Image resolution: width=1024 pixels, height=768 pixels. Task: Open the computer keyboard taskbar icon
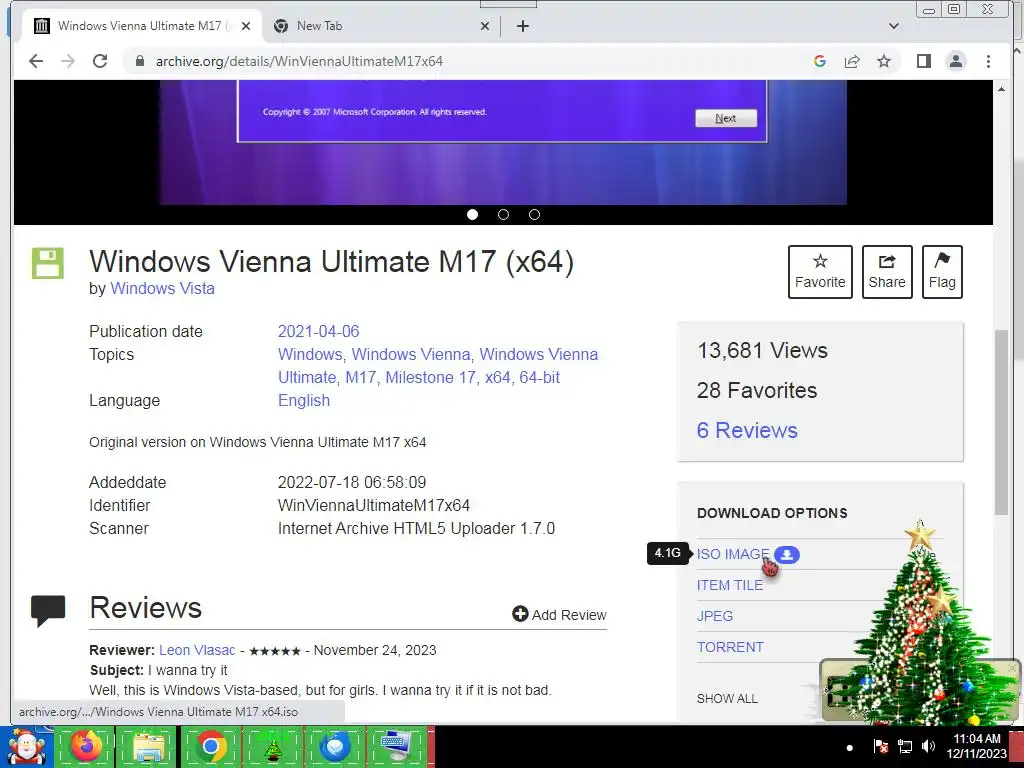396,747
